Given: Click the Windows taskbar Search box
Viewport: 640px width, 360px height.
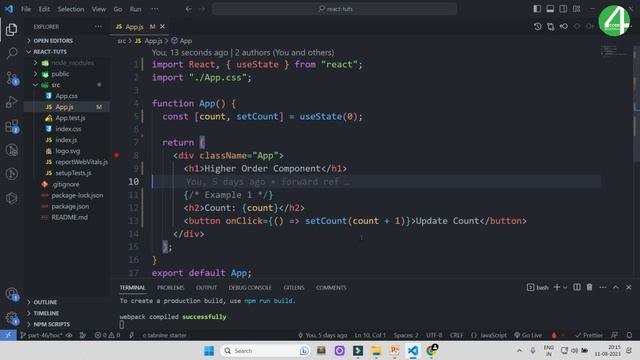Looking at the screenshot, I should click(x=265, y=351).
